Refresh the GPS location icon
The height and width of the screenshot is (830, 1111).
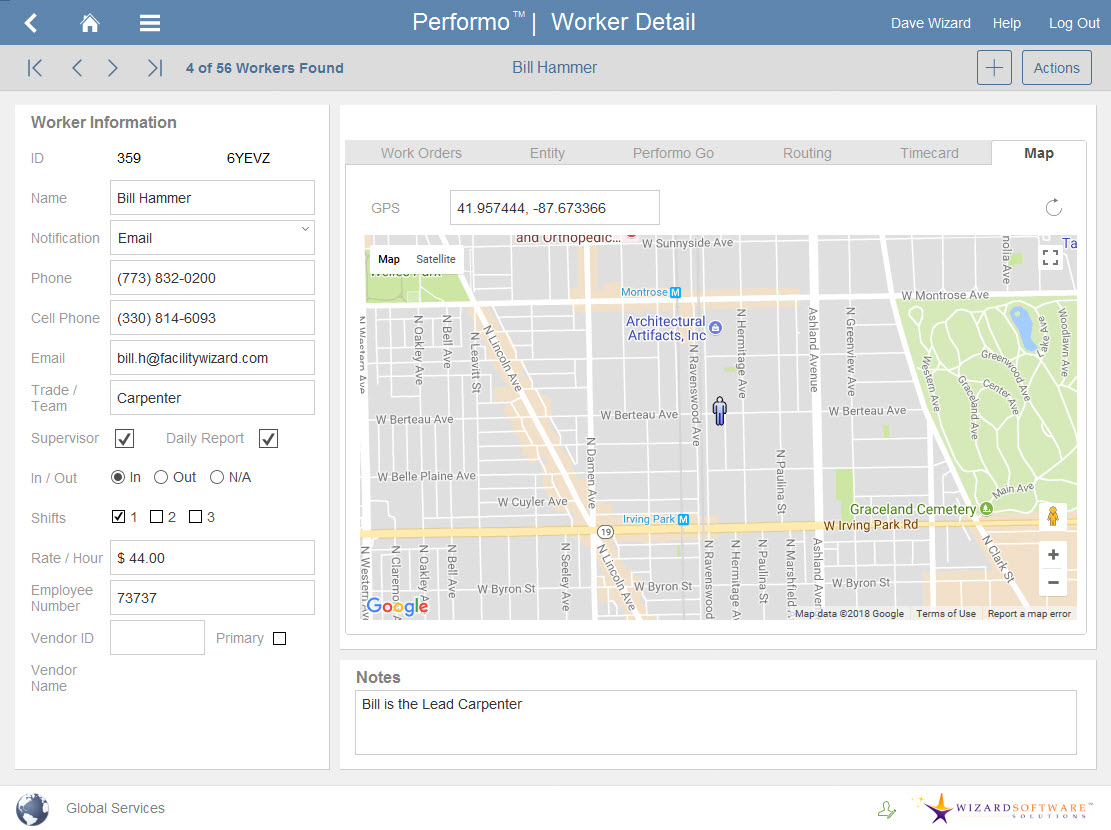(1054, 207)
